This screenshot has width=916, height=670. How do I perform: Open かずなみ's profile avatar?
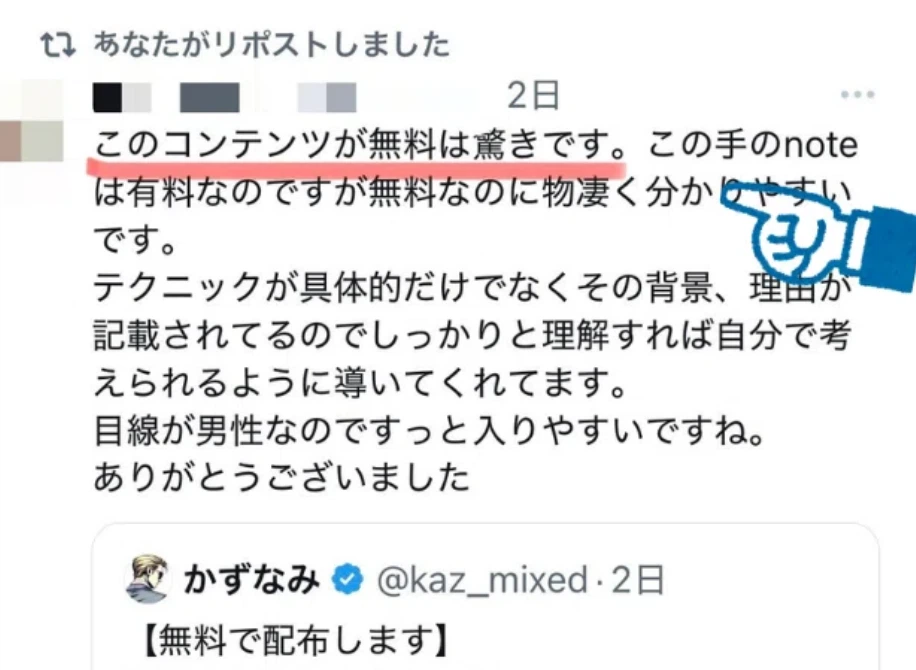147,578
